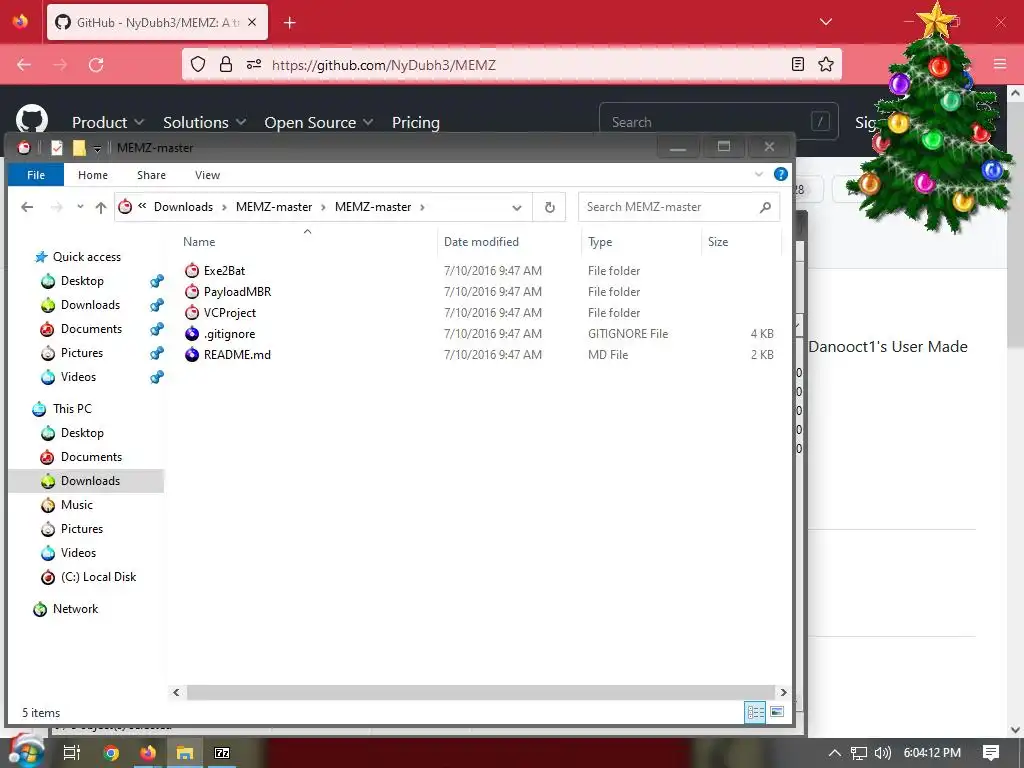Open the View ribbon tab
The image size is (1024, 768).
[x=207, y=175]
